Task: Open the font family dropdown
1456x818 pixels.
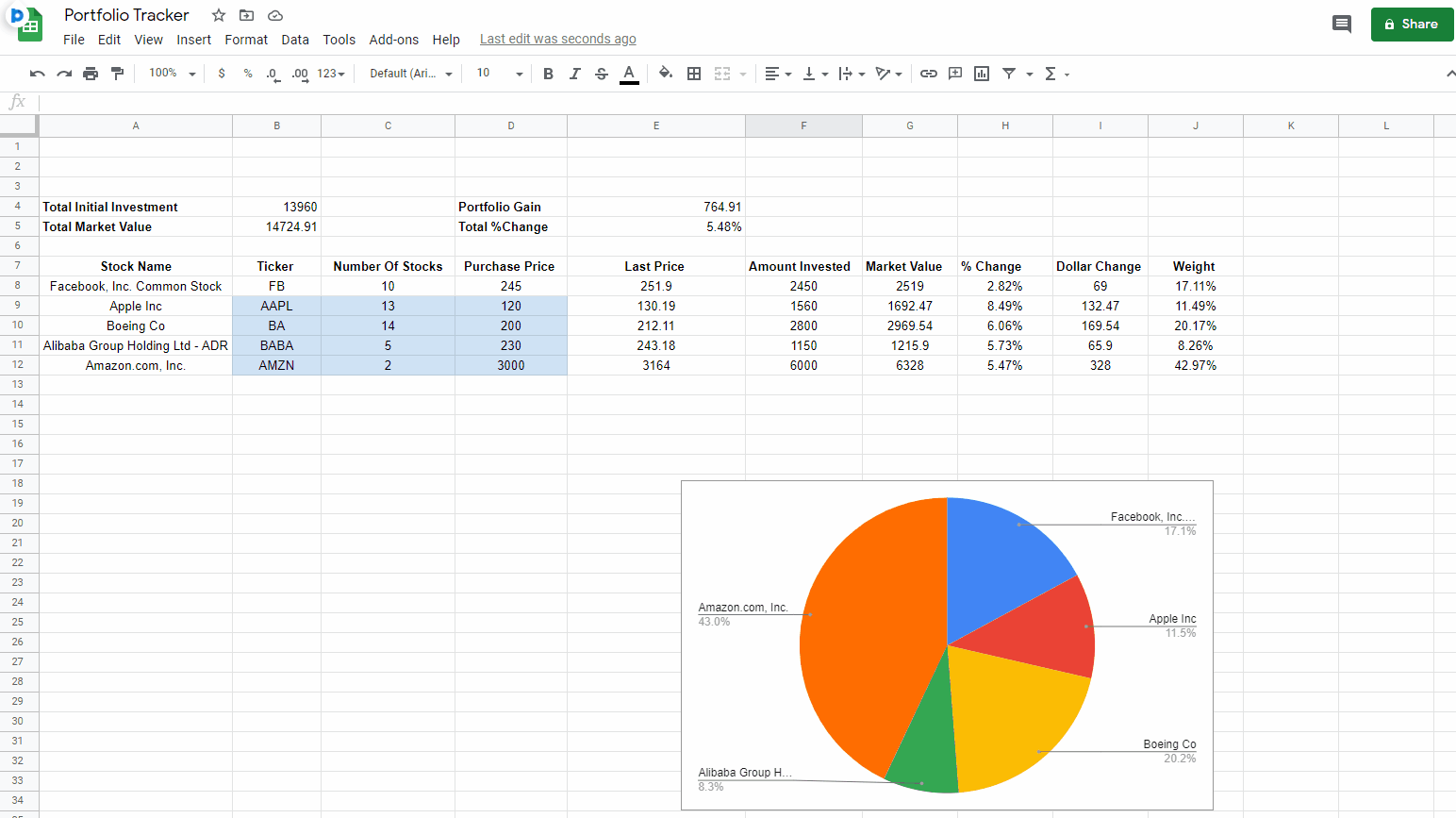Action: 411,74
